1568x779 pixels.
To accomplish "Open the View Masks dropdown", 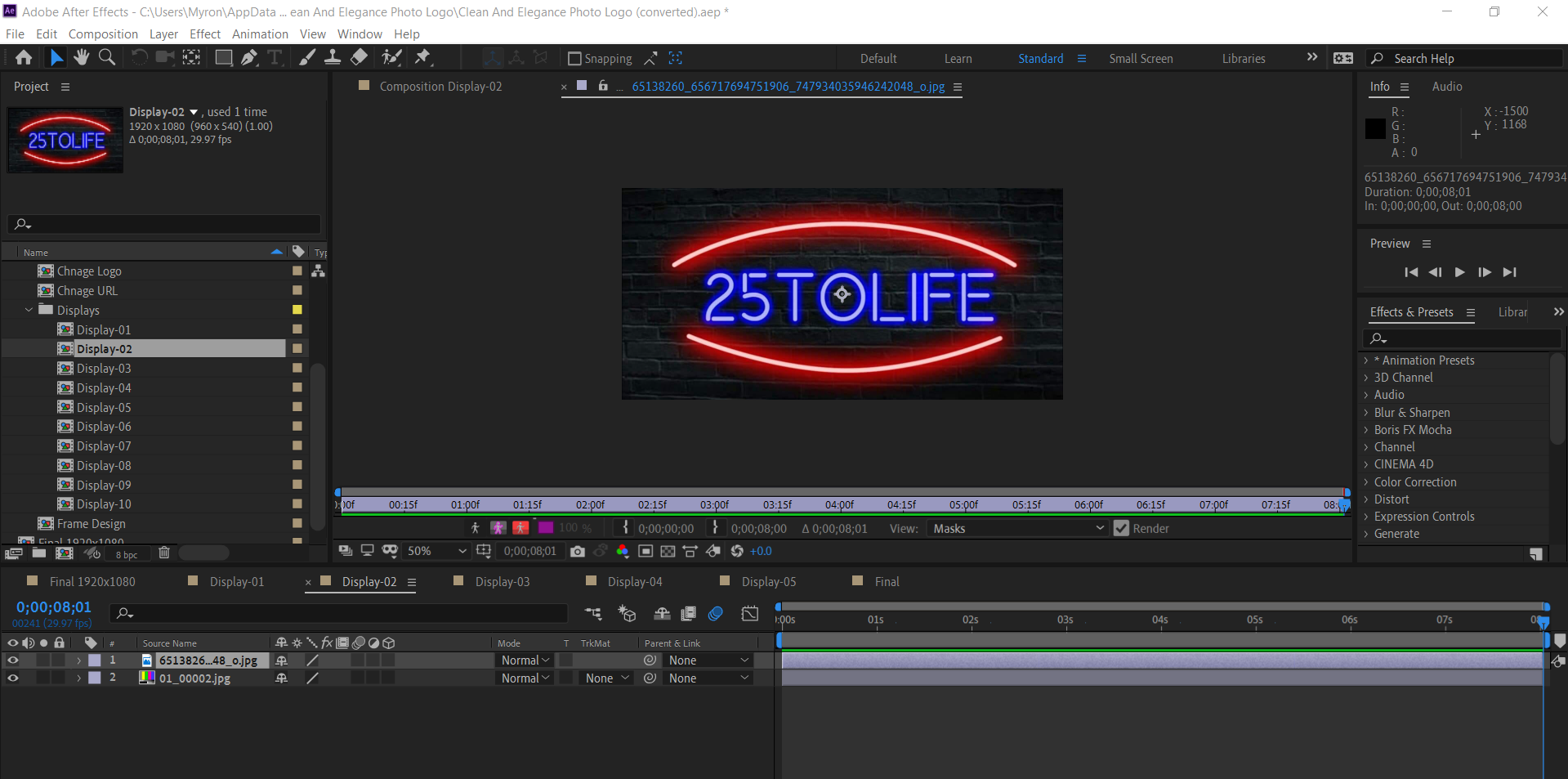I will tap(1017, 528).
